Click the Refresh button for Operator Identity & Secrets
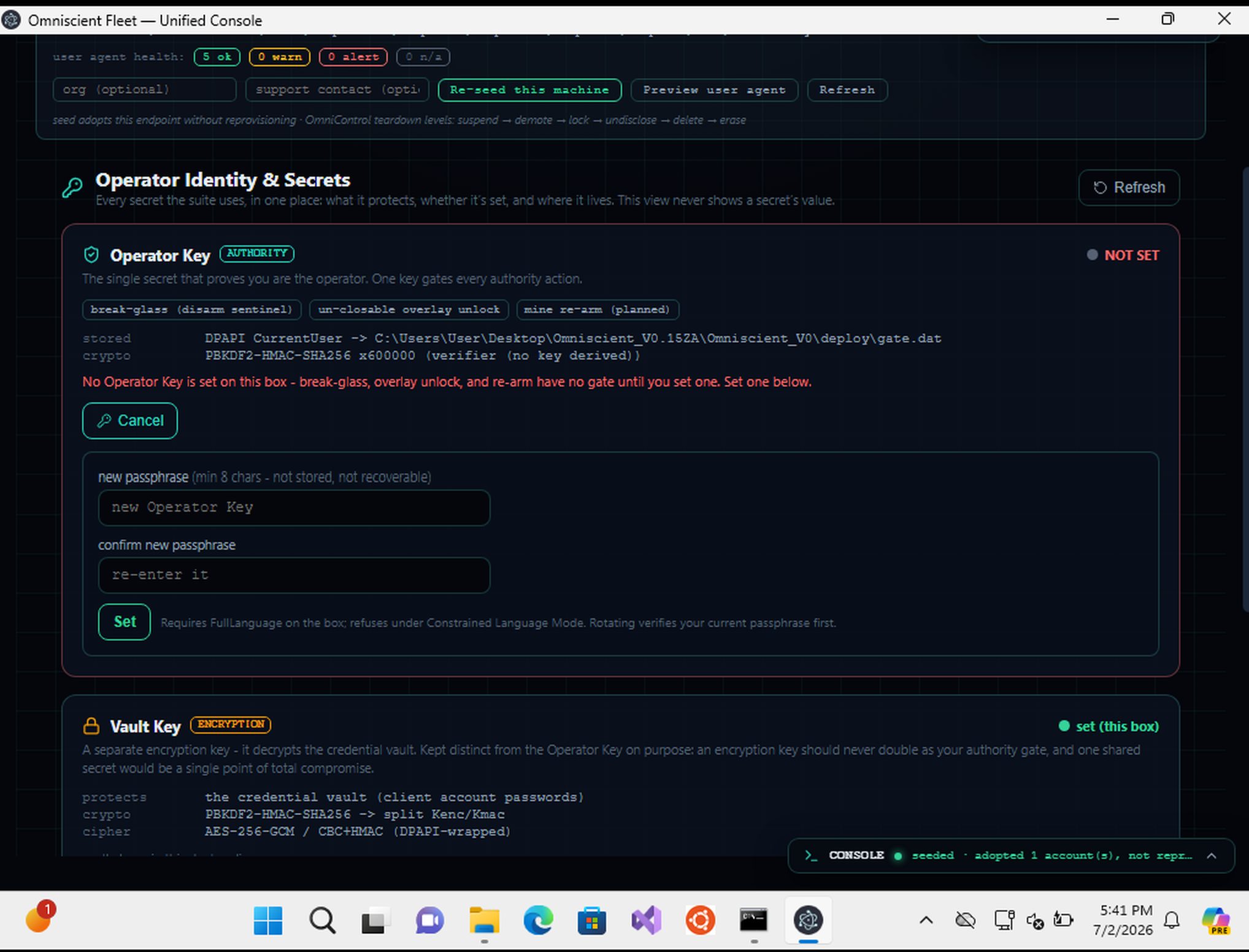Screen dimensions: 1249x952 [1129, 187]
